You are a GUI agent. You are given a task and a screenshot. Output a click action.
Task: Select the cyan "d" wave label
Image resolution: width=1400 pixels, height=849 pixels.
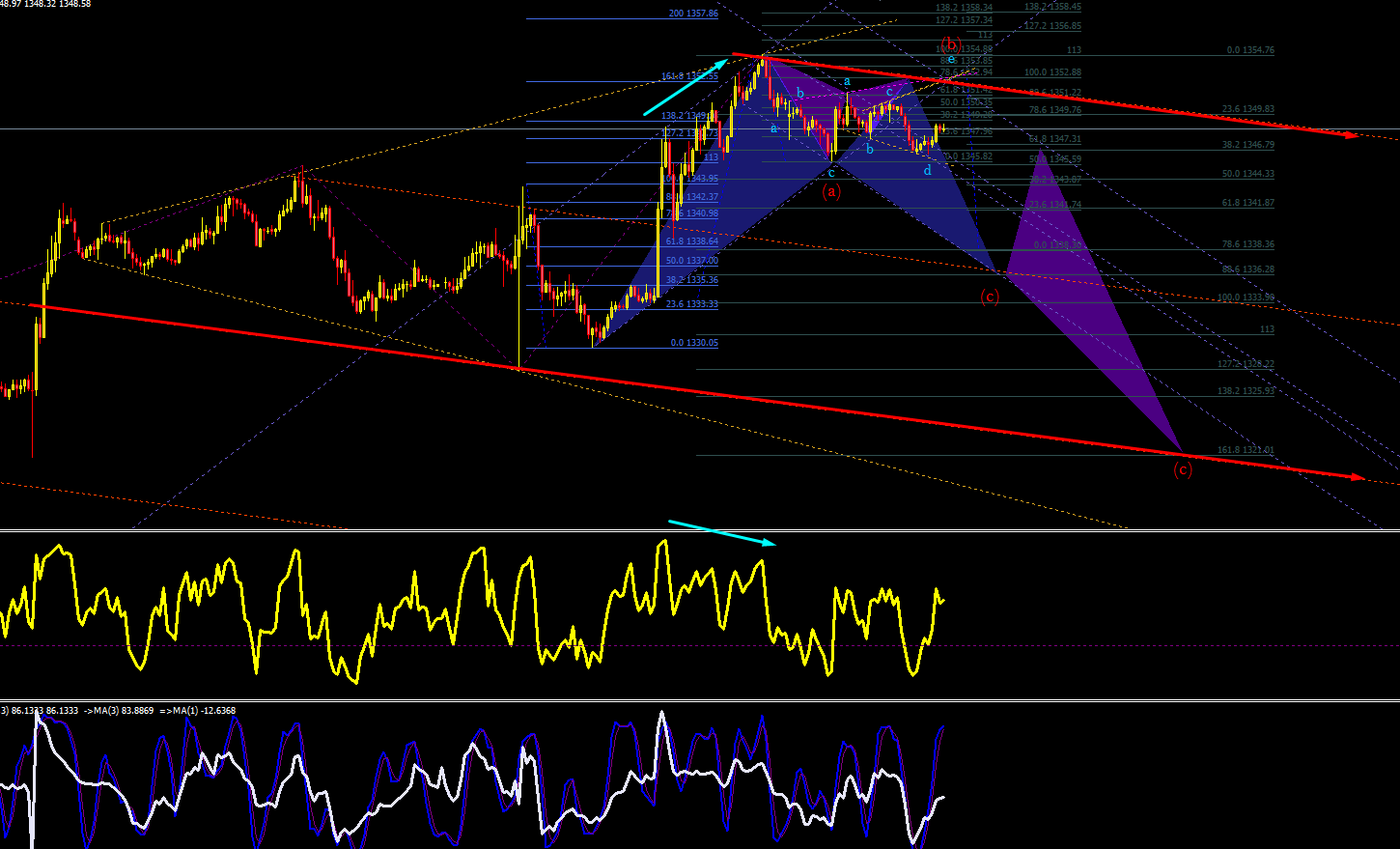(x=928, y=171)
